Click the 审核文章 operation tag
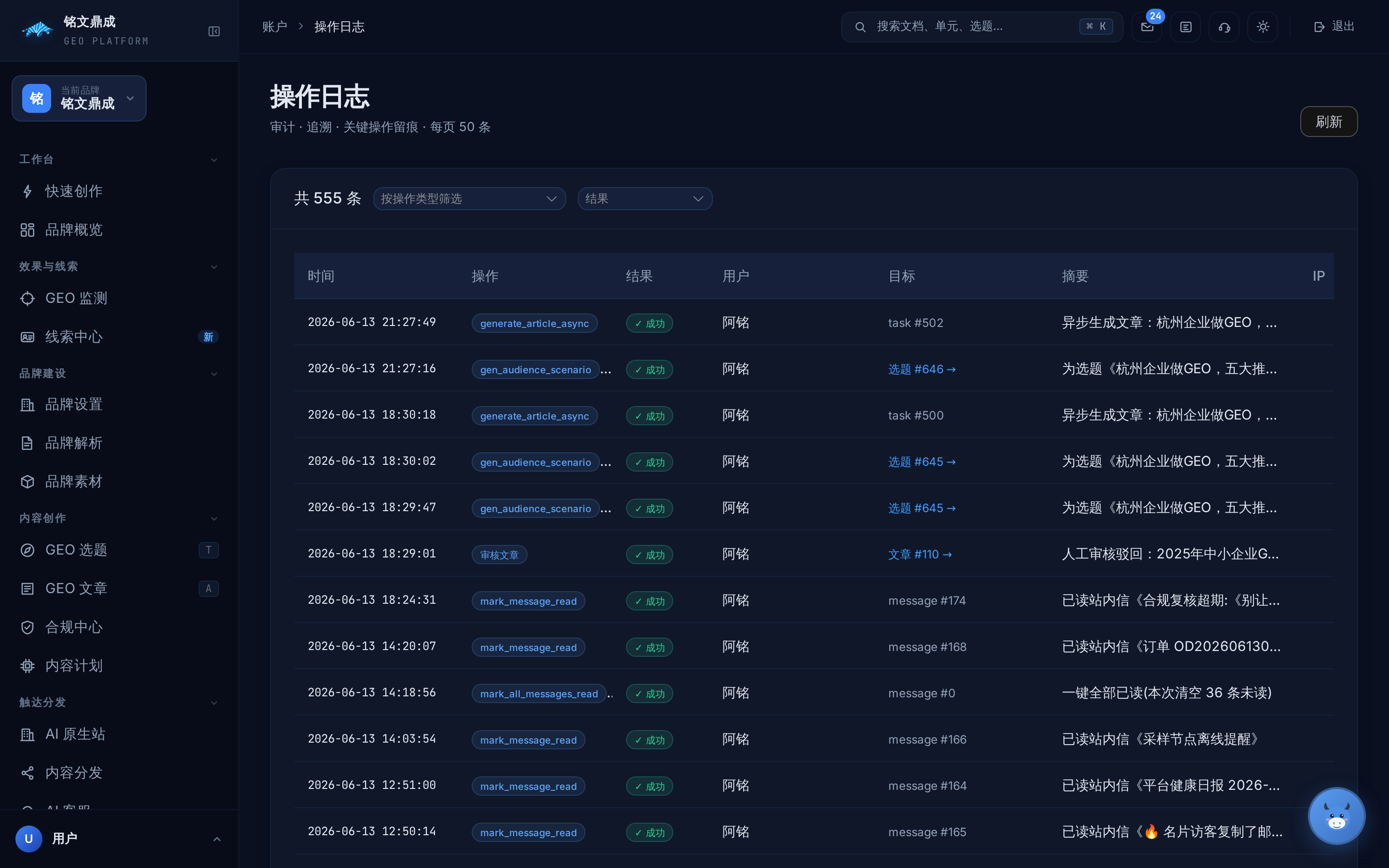This screenshot has width=1389, height=868. (499, 555)
